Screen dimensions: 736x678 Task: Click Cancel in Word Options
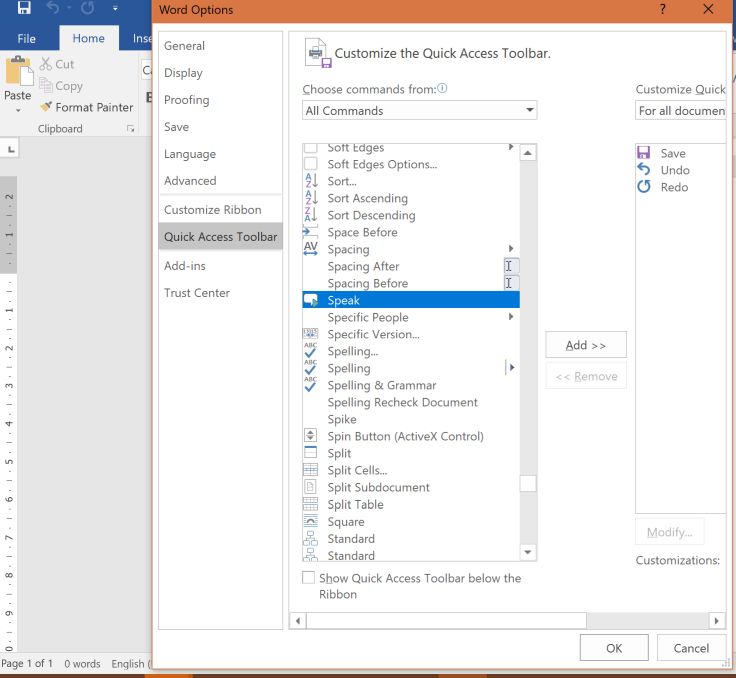coord(691,648)
